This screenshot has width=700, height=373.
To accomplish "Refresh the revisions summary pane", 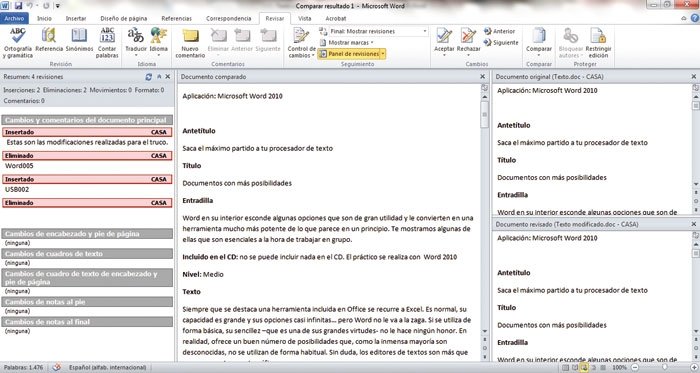I will [x=149, y=77].
